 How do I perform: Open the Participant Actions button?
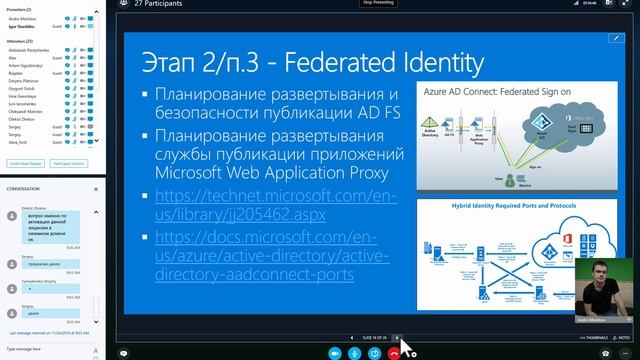click(69, 164)
